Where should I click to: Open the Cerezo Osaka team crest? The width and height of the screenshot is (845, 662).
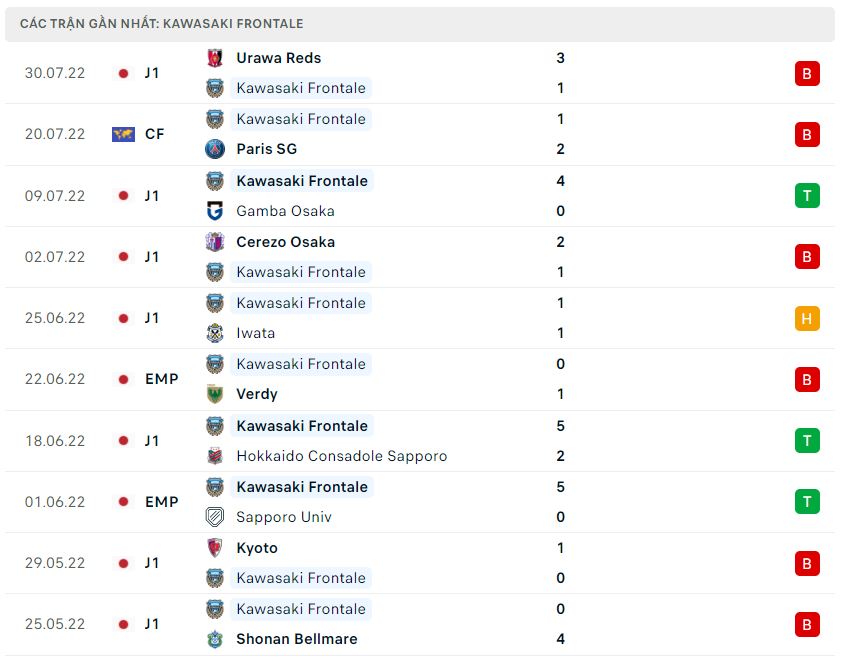click(214, 242)
